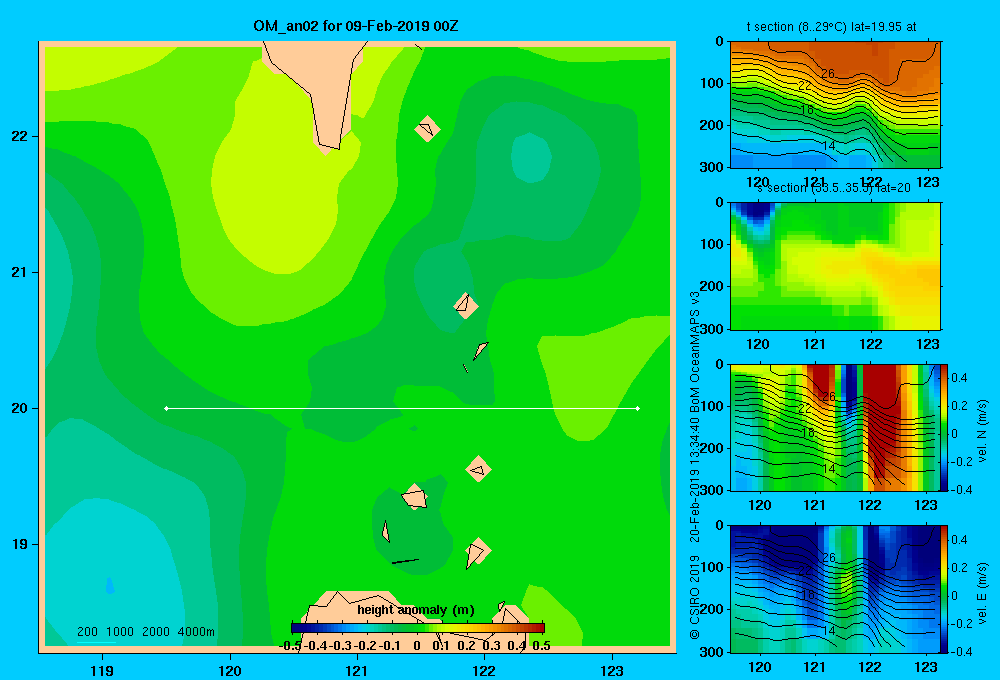The width and height of the screenshot is (1000, 680).
Task: Click latitude tick label 22 on main map
Action: 20,136
